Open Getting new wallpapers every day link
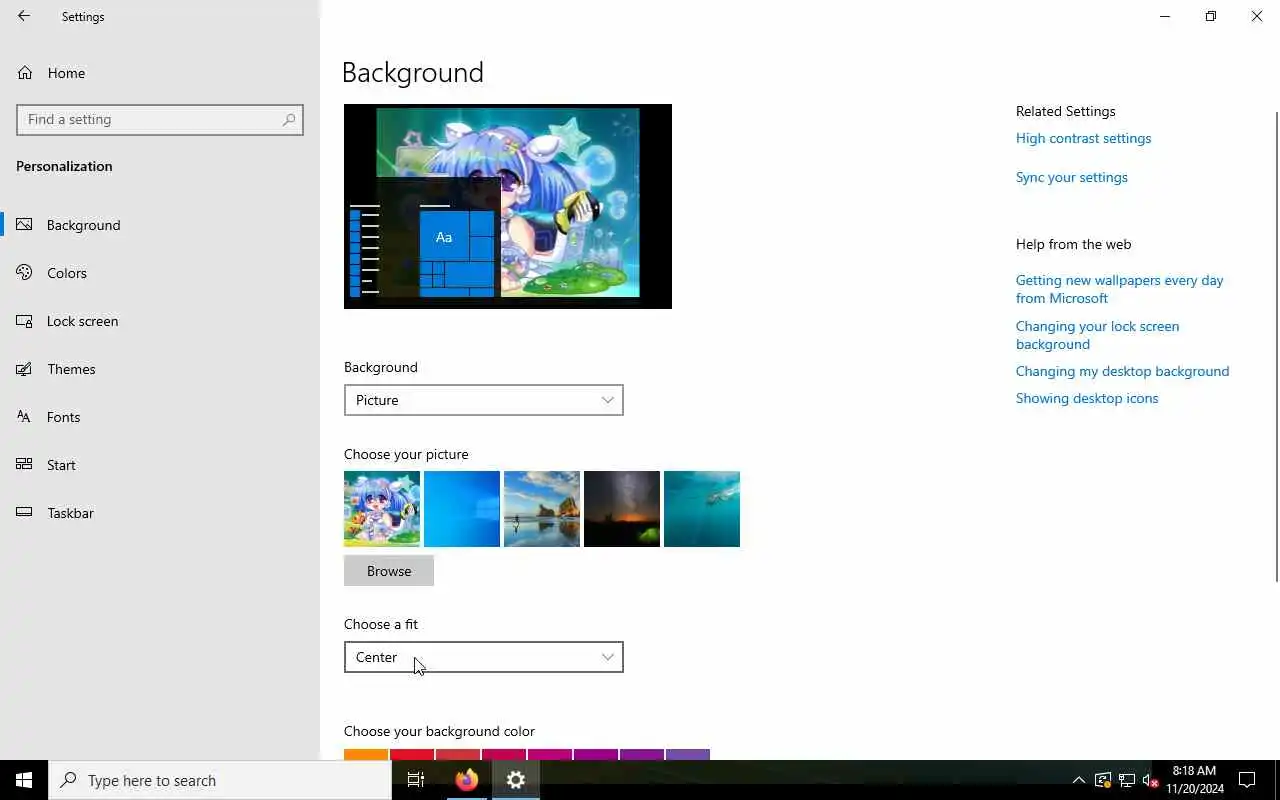 (1119, 289)
